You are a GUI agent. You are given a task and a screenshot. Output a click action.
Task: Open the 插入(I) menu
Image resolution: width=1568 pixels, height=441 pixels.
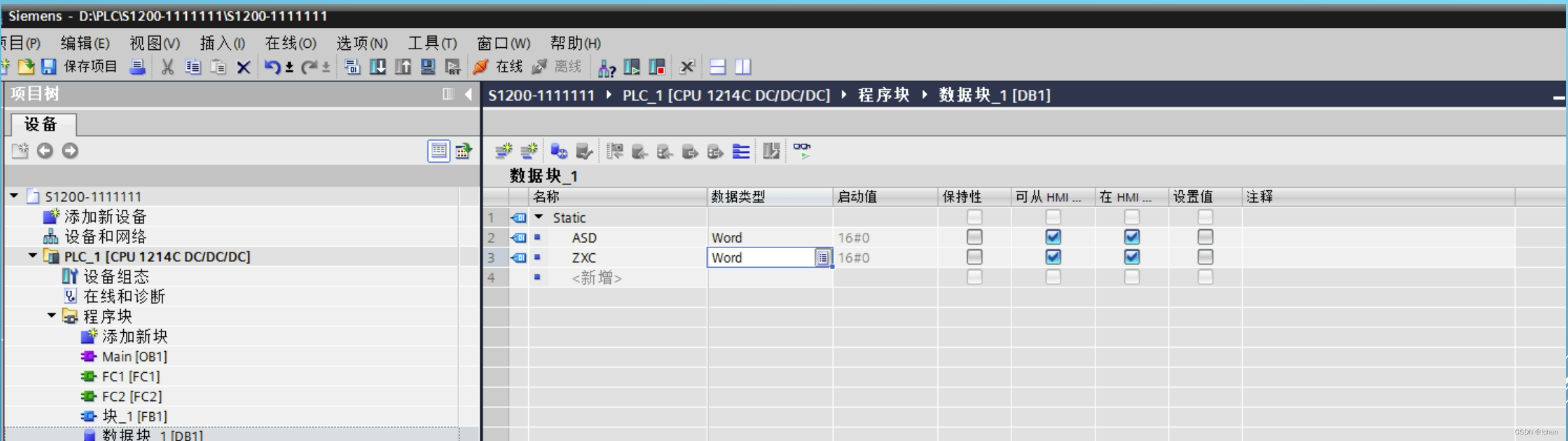pyautogui.click(x=223, y=43)
